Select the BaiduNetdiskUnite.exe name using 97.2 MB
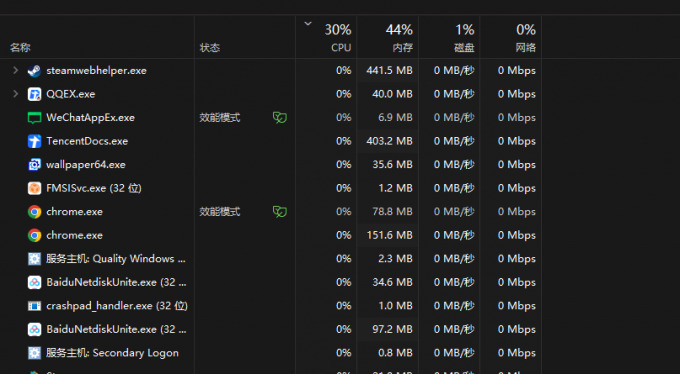Image resolution: width=680 pixels, height=374 pixels. click(116, 329)
